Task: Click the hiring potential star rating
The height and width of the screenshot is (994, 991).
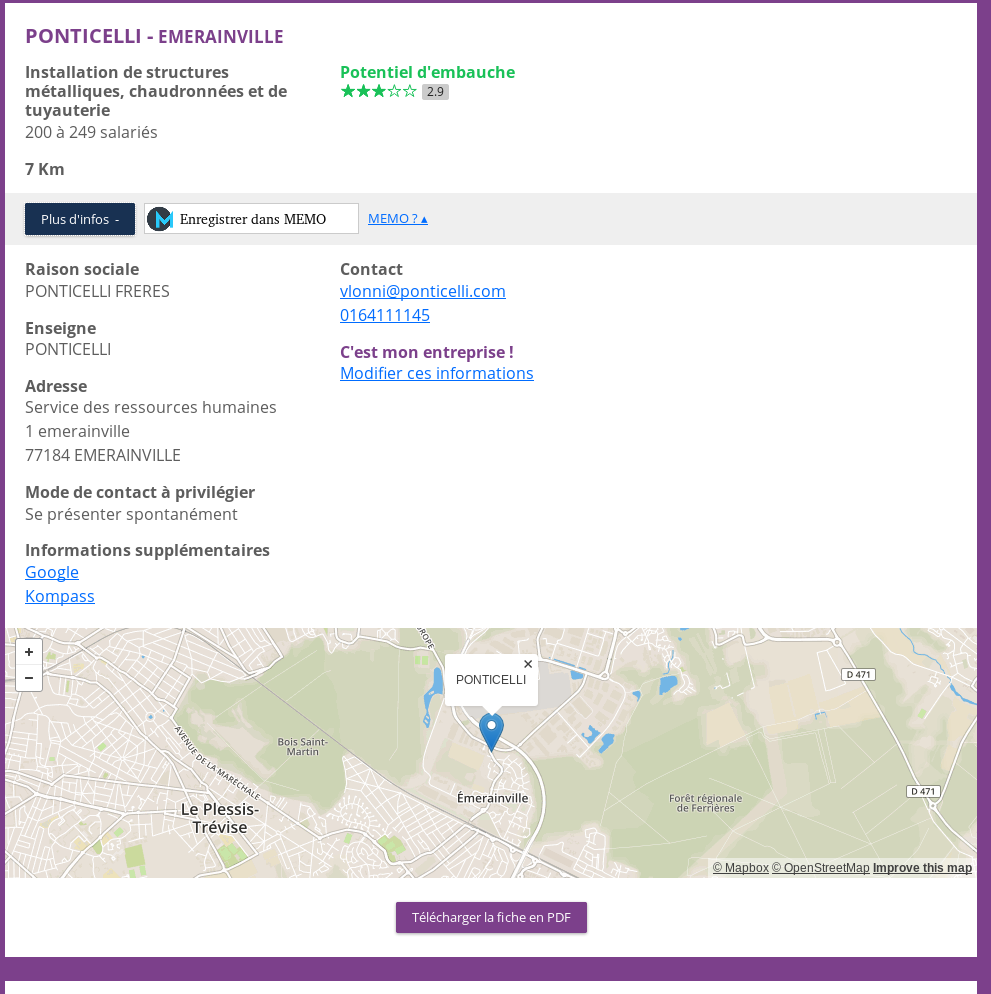Action: pos(378,92)
